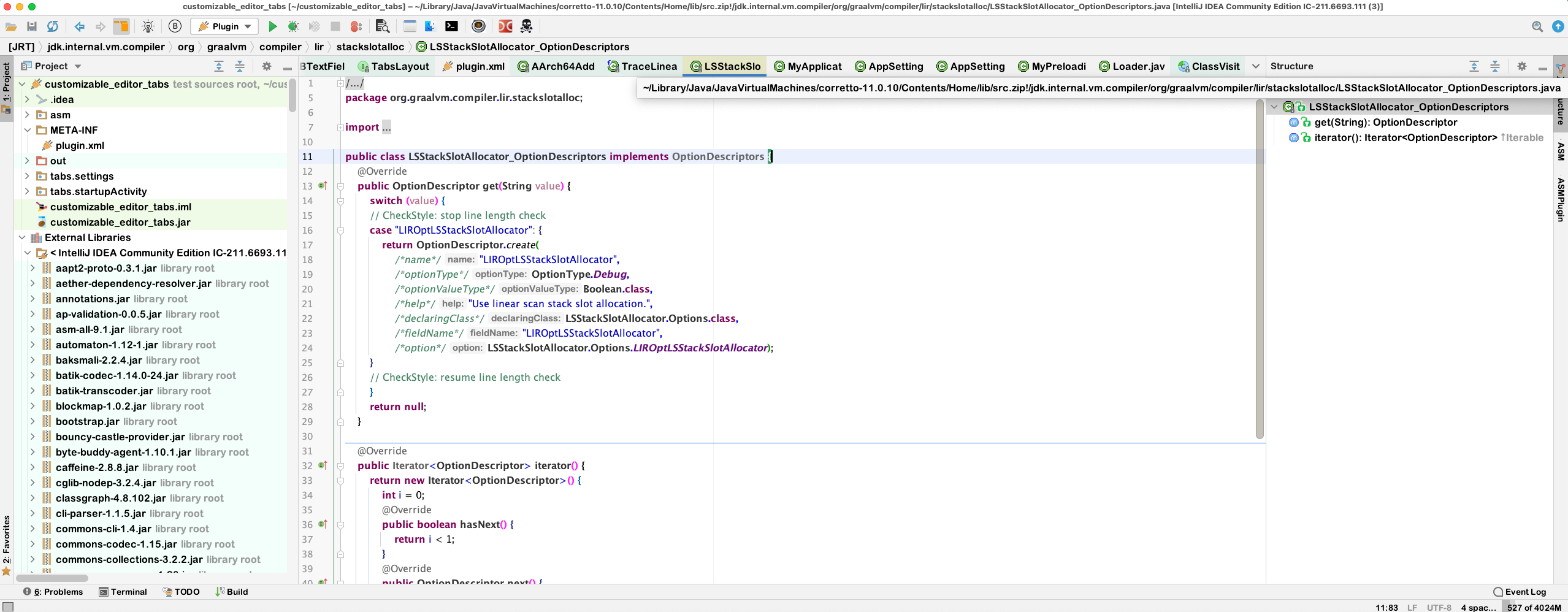Click the skull and crossbones icon
This screenshot has height=612, width=1568.
526,26
